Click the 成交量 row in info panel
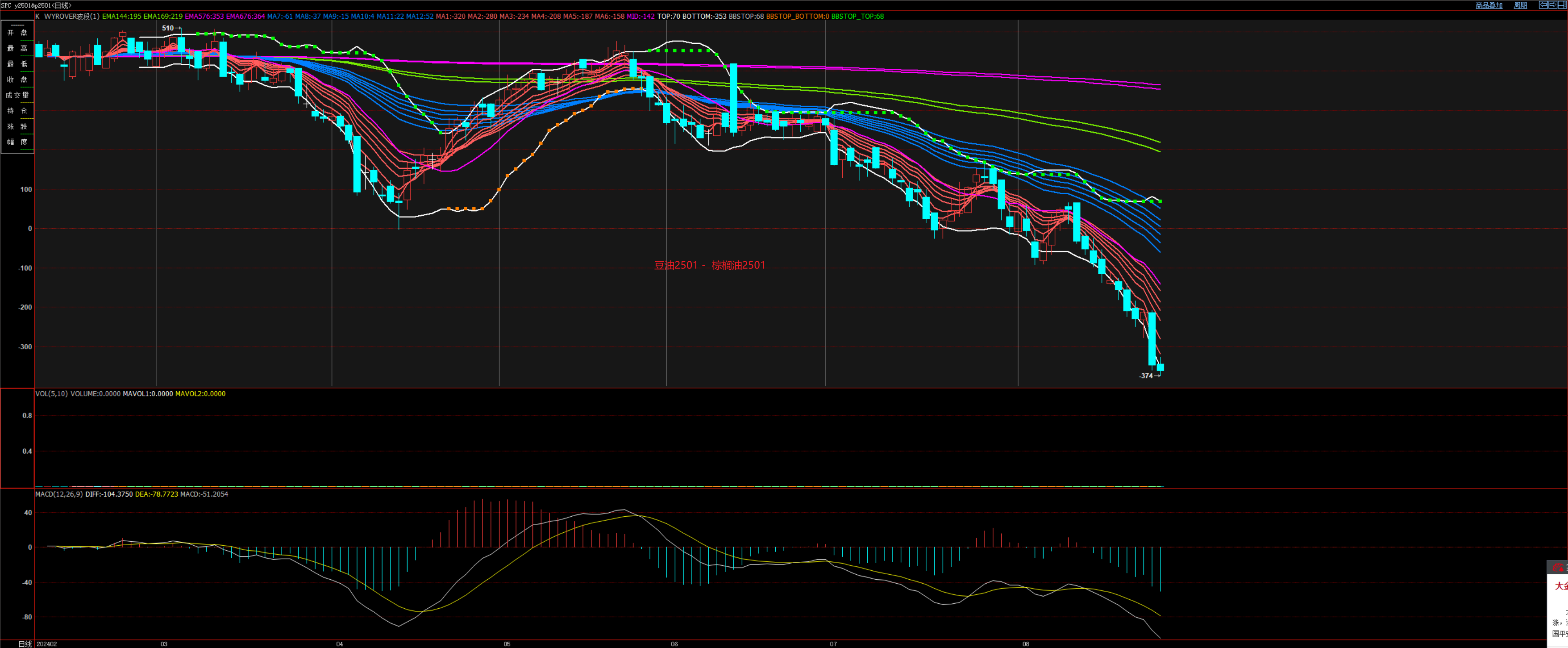 [x=17, y=95]
